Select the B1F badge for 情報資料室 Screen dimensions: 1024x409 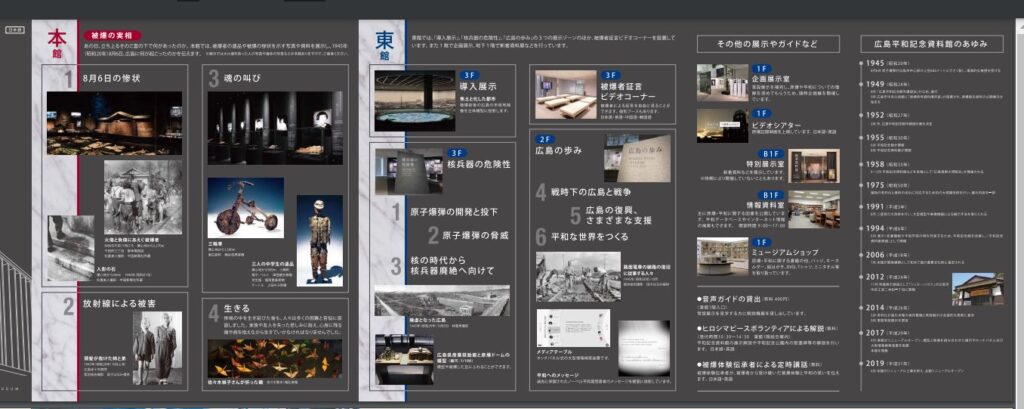pos(769,195)
